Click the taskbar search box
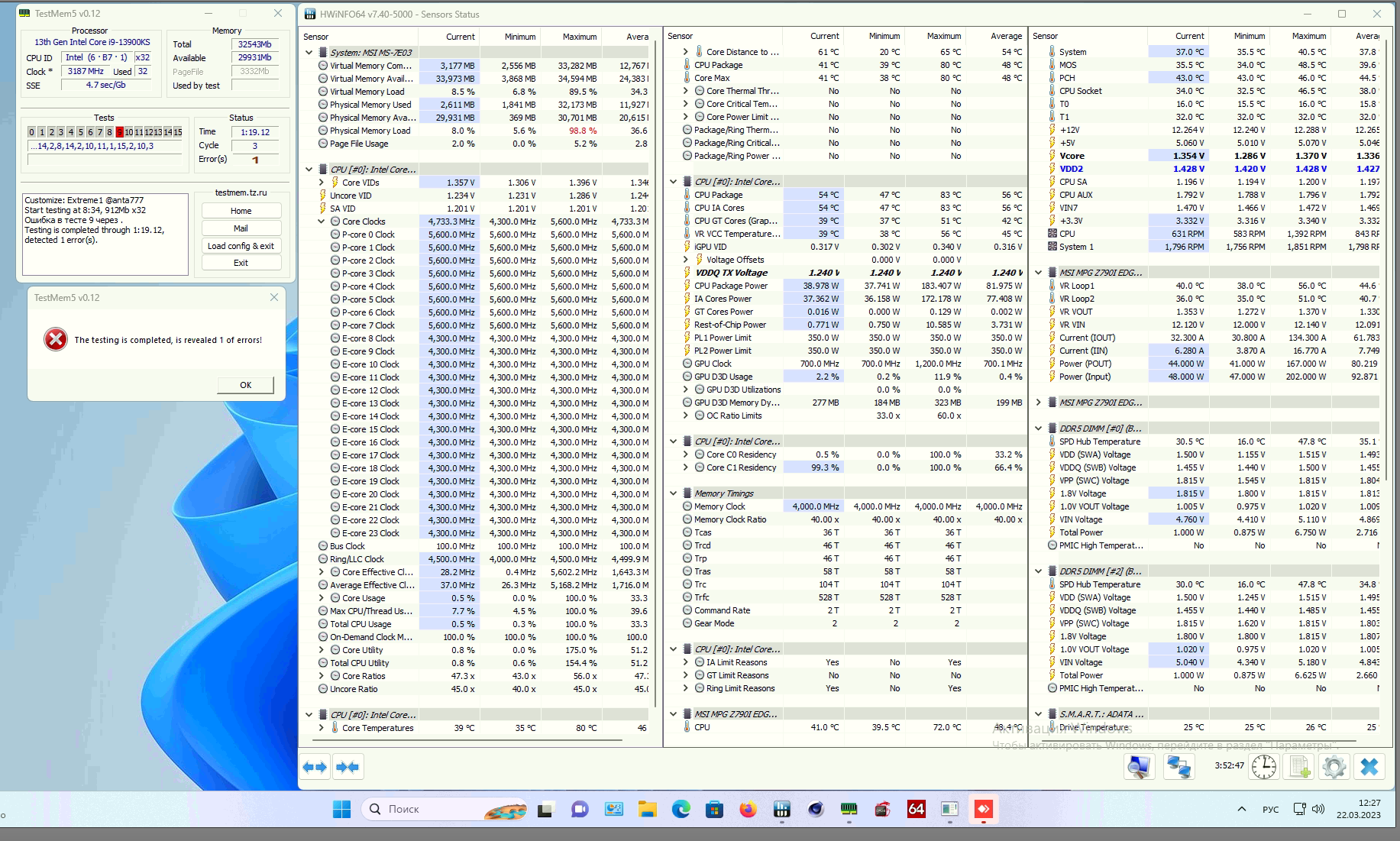This screenshot has width=1400, height=841. [x=444, y=810]
